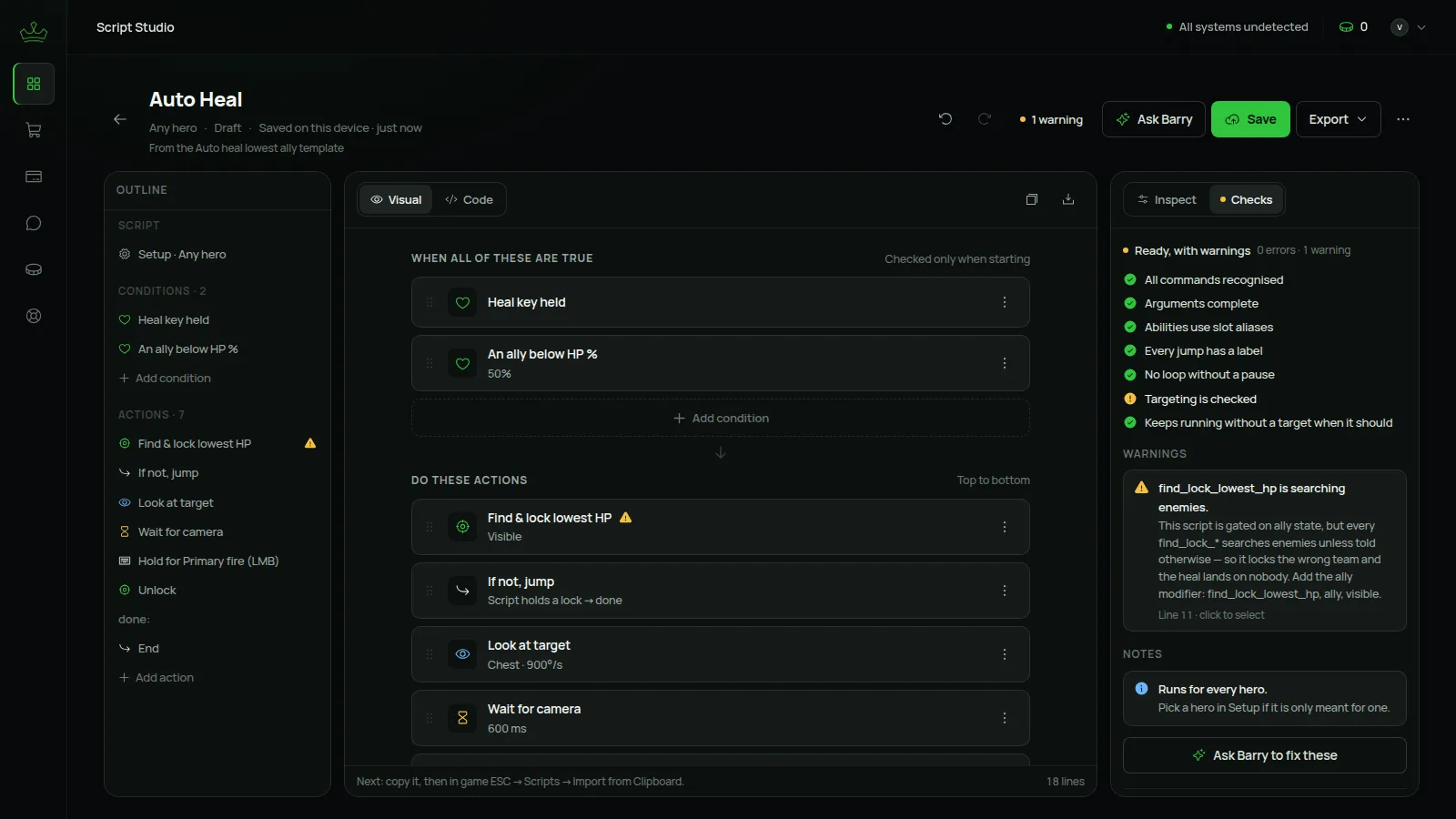Image resolution: width=1456 pixels, height=819 pixels.
Task: Click the Runs for every hero note
Action: [1265, 698]
